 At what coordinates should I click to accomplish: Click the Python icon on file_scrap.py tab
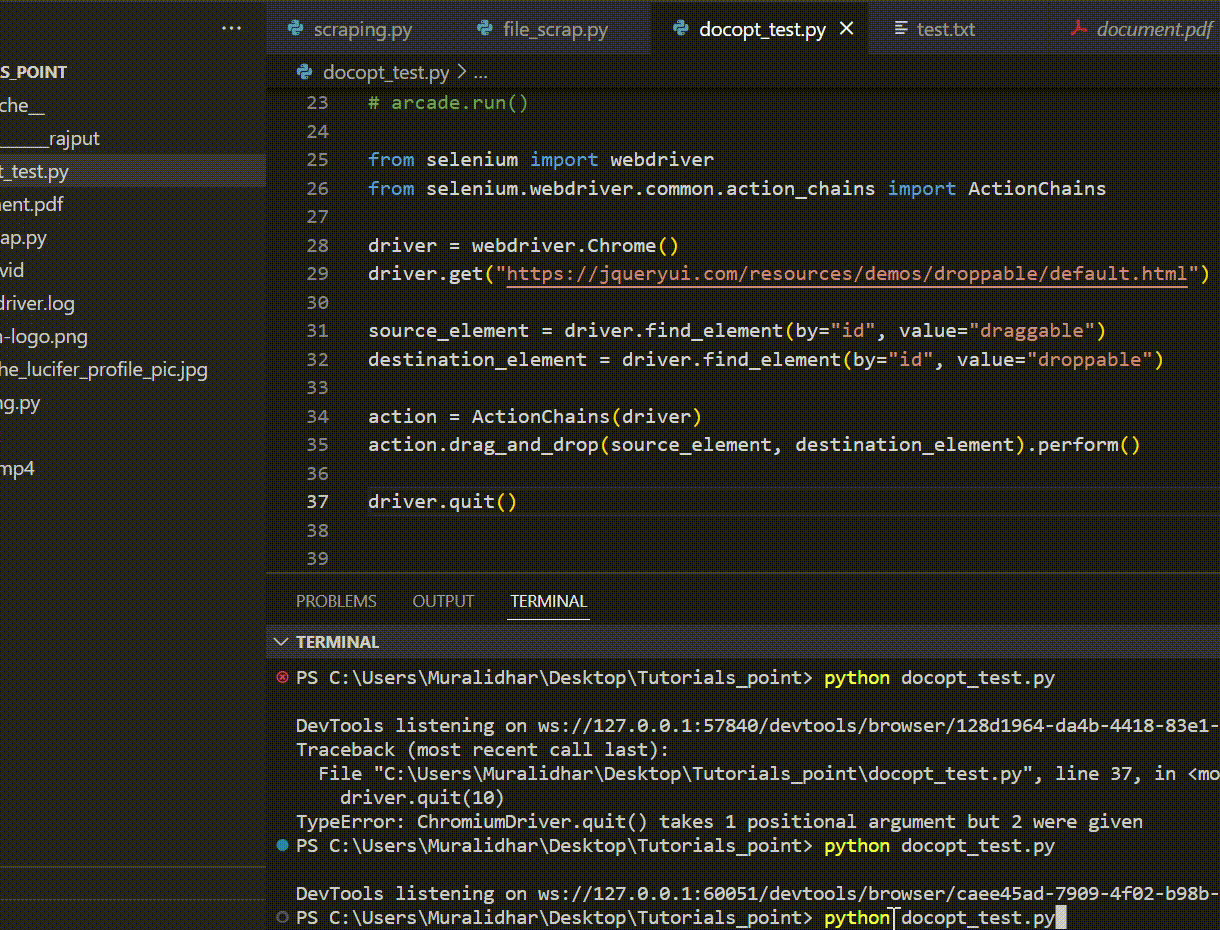click(x=486, y=29)
